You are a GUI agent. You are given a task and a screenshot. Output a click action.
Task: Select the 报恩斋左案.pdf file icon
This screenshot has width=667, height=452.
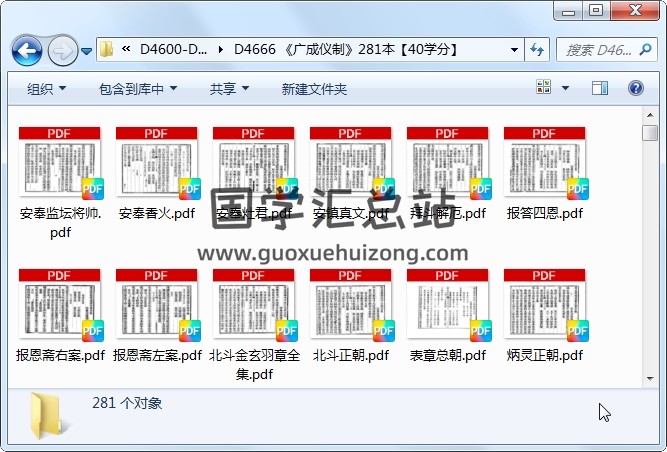coord(157,305)
